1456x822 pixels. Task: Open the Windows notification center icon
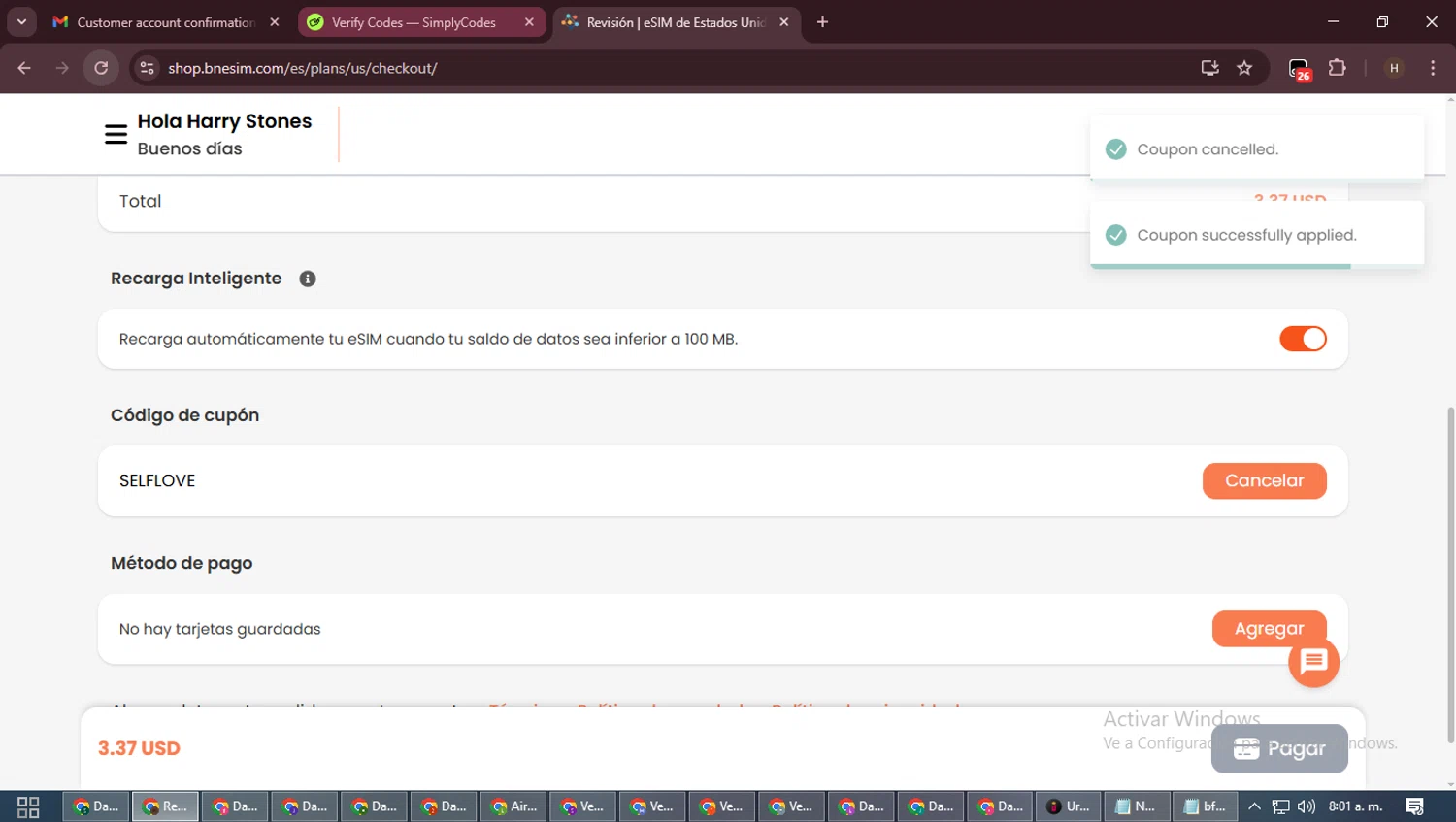(1414, 806)
